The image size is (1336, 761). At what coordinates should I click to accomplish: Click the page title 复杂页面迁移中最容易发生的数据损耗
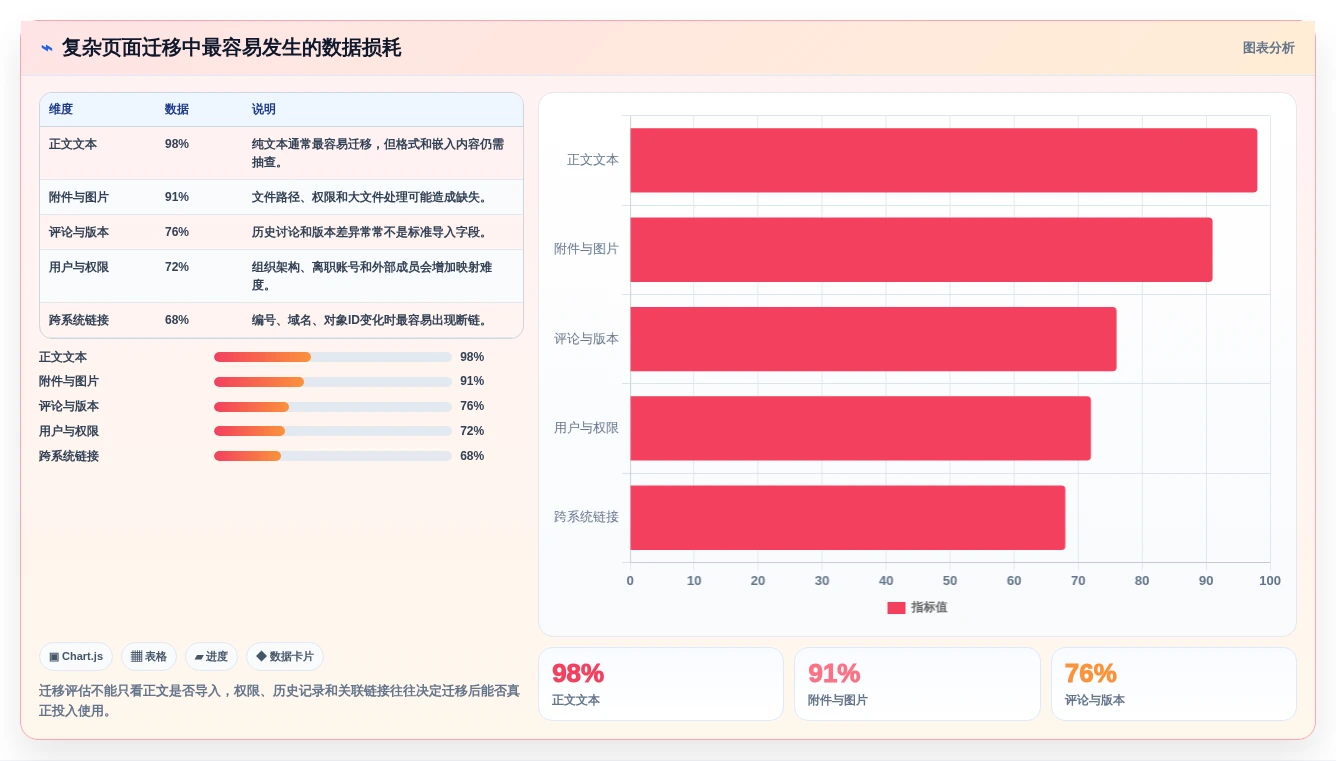(x=231, y=48)
